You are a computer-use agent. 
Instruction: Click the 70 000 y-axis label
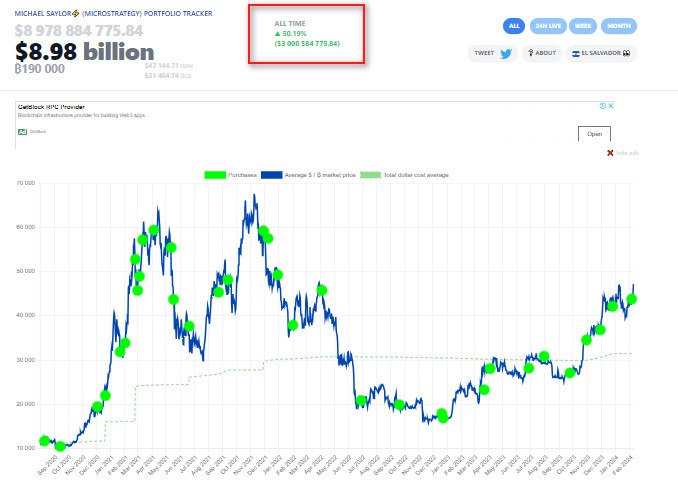coord(26,183)
